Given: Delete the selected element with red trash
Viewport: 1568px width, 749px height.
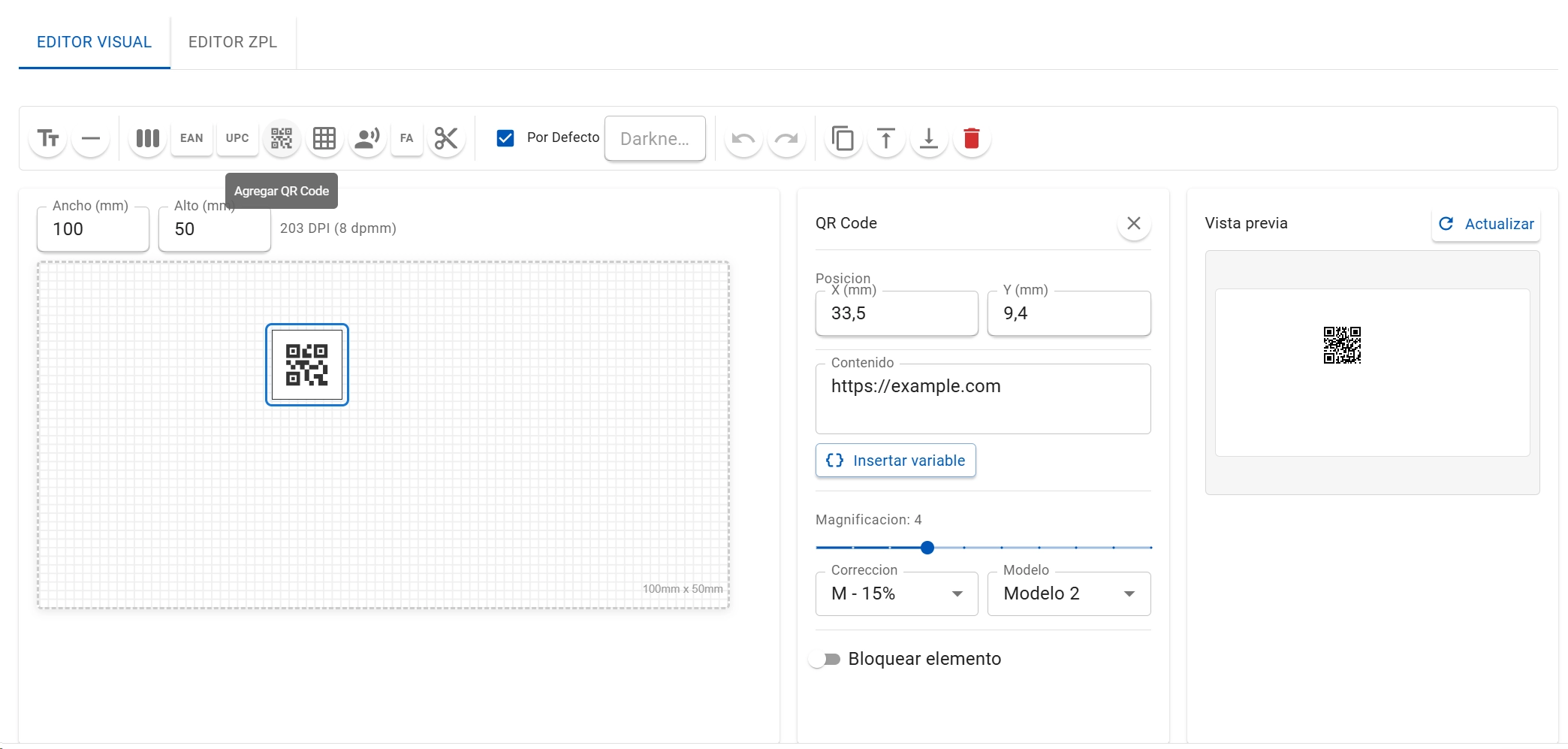Looking at the screenshot, I should [972, 138].
